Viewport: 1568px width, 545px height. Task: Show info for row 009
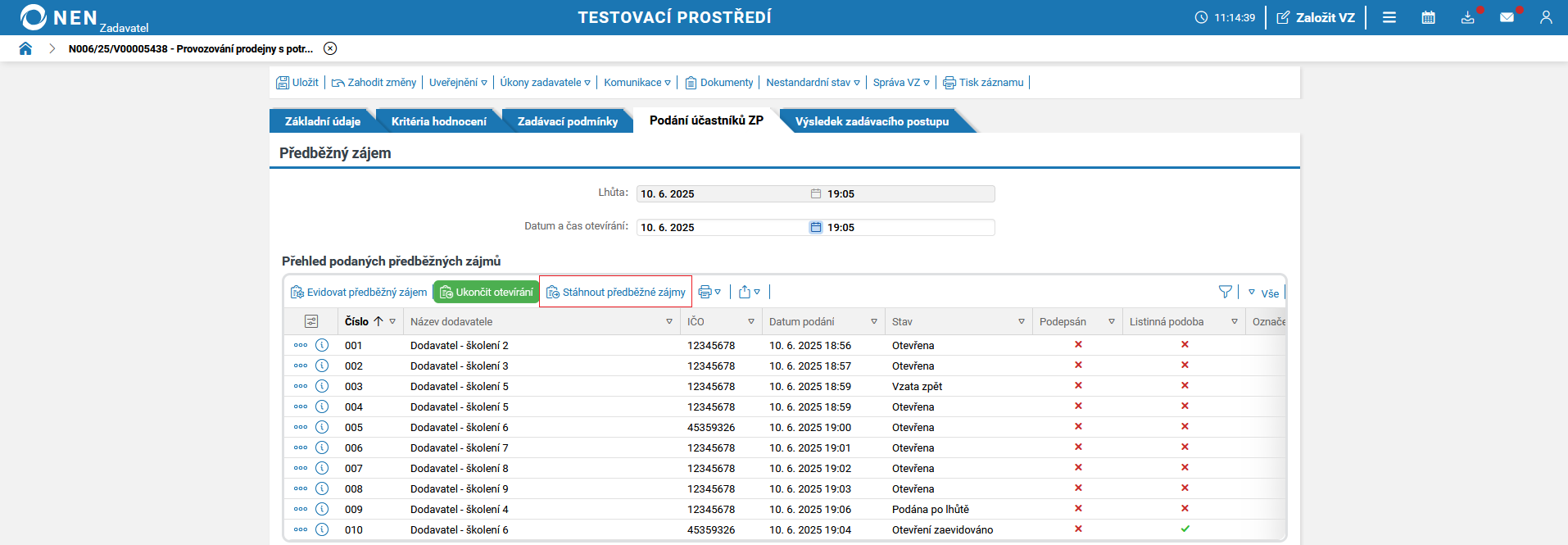click(x=322, y=509)
